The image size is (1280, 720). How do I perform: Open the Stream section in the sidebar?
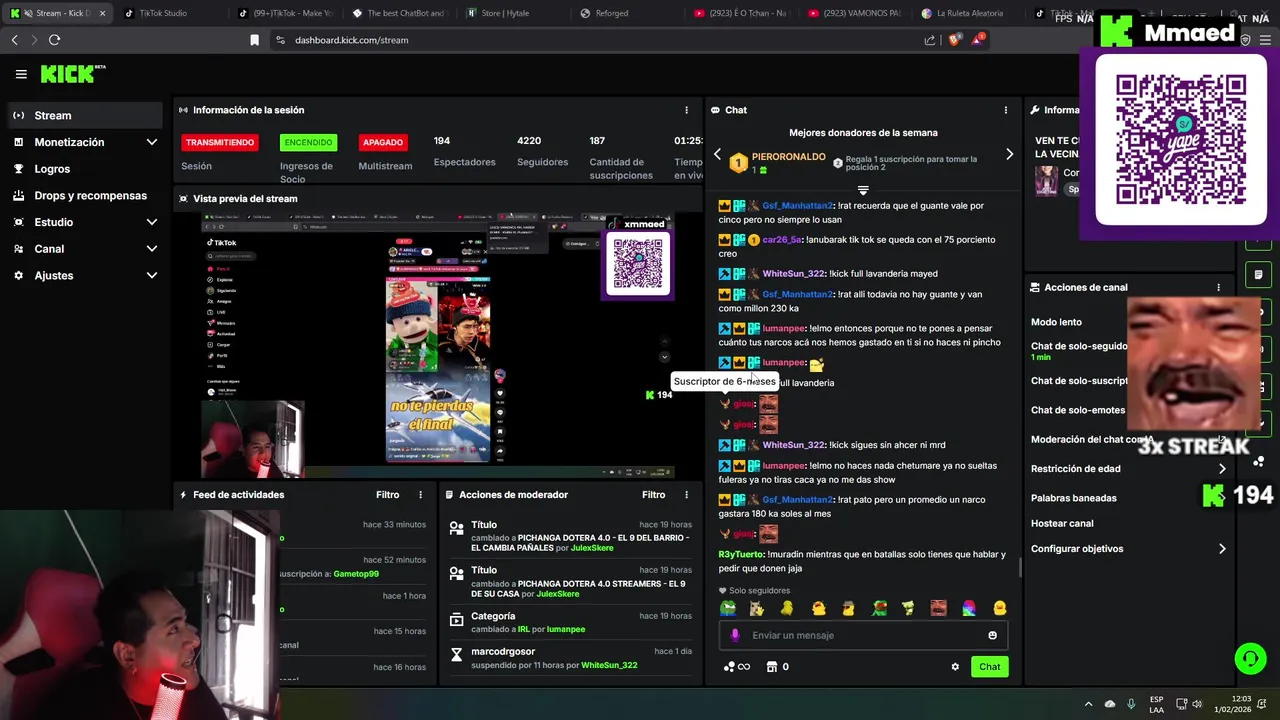click(85, 115)
